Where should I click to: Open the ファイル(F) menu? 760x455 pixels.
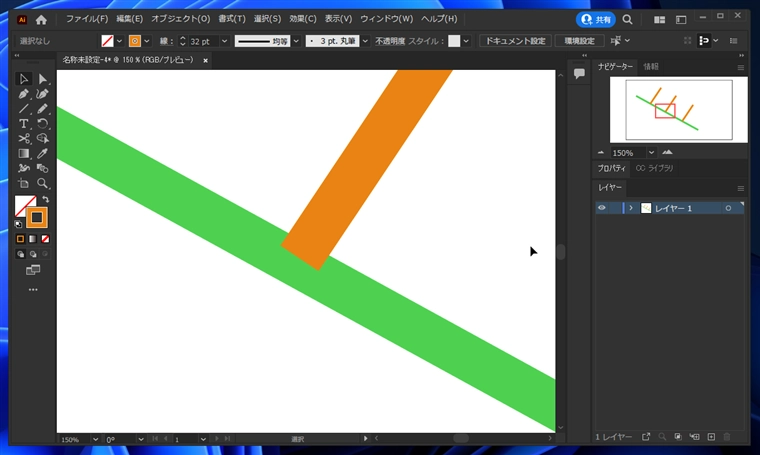[x=87, y=19]
